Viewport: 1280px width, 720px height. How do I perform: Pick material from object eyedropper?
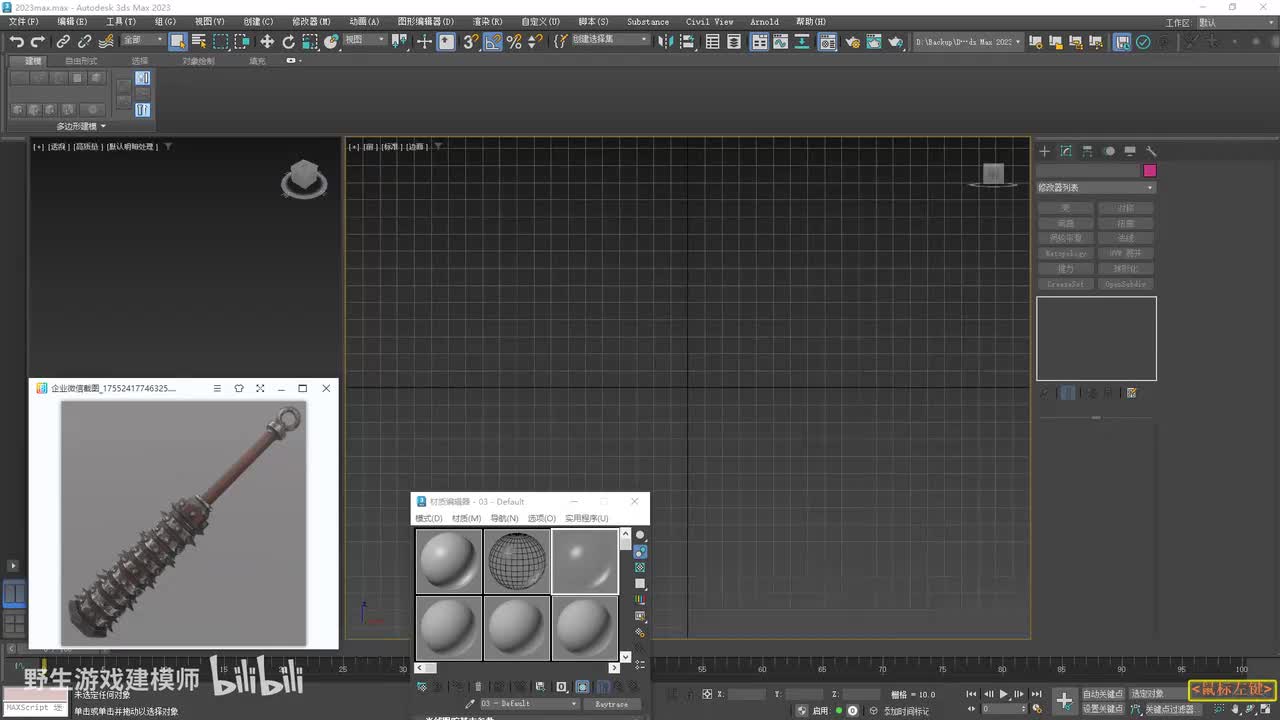(469, 704)
